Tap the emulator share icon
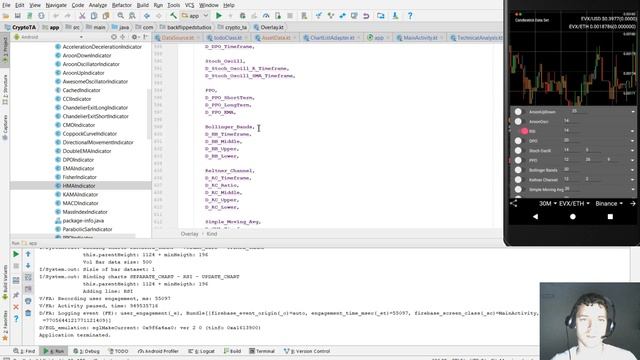Screen dimensions: 640x360 click(x=513, y=203)
